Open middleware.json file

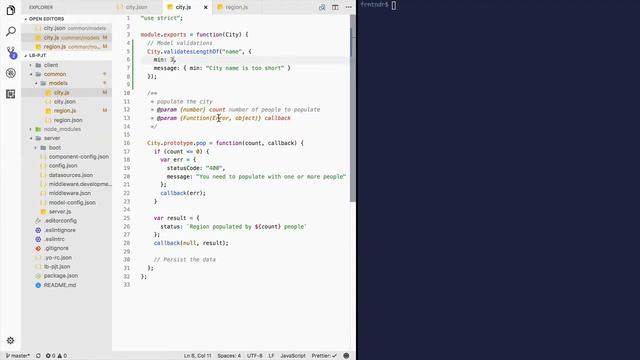[x=70, y=193]
